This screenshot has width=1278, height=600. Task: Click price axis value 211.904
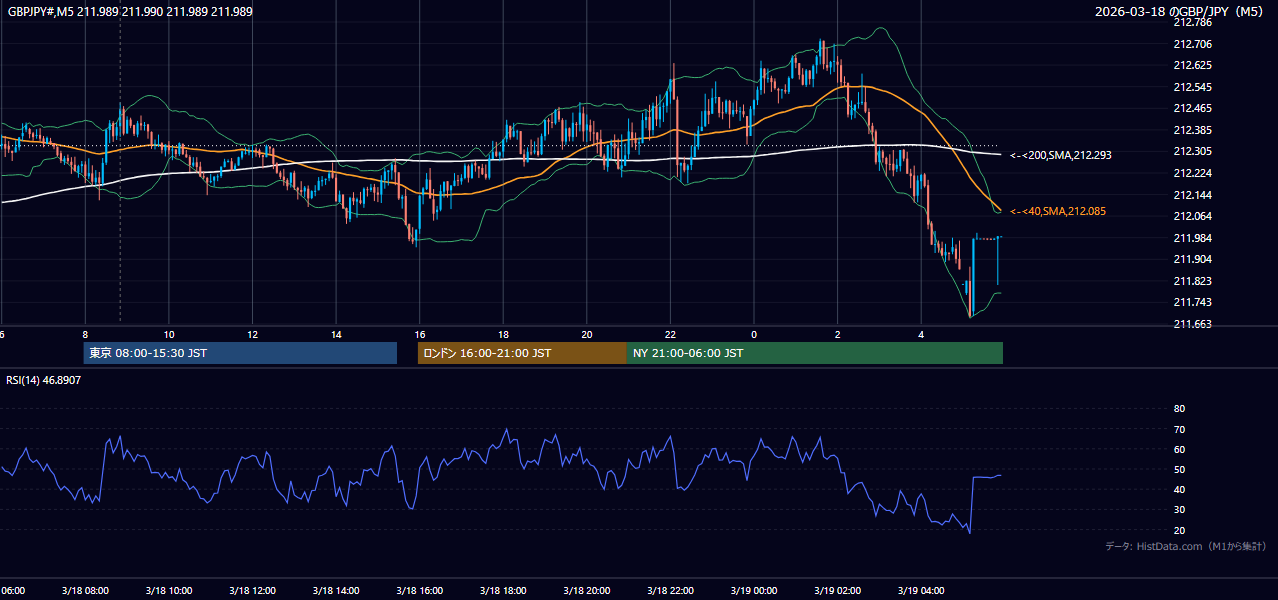pos(1192,259)
